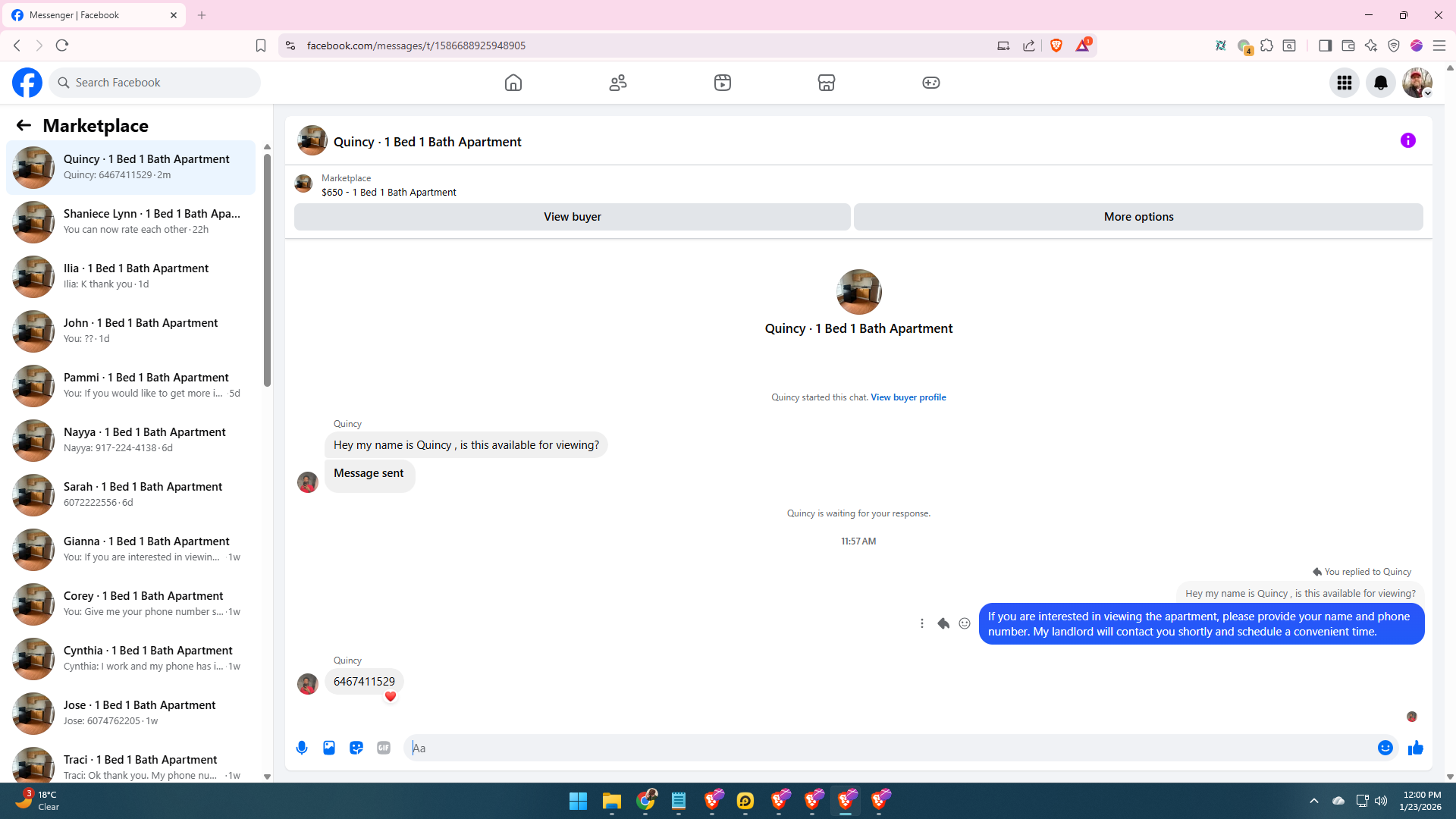Viewport: 1456px width, 819px height.
Task: Open conversation information purple icon
Action: pos(1407,140)
